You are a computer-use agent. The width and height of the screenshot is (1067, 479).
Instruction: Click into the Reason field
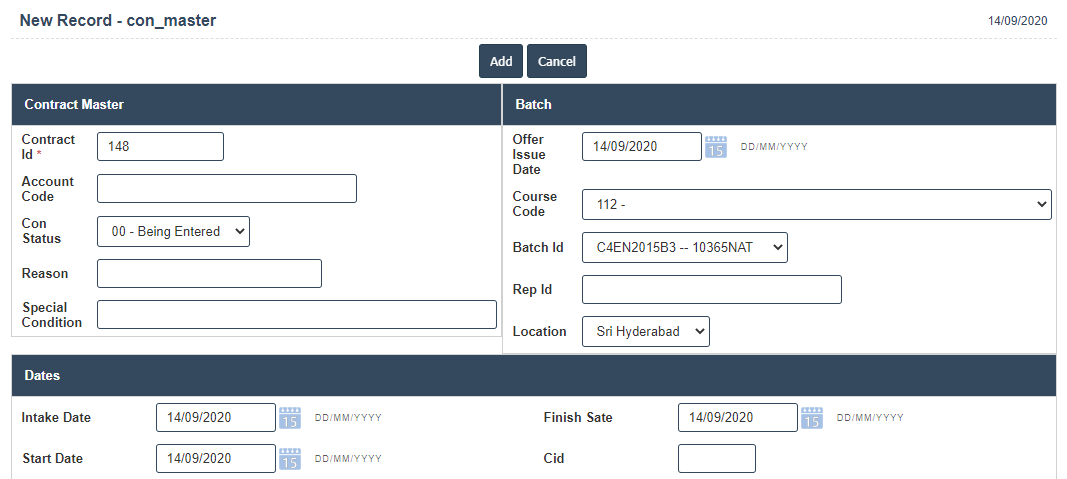(x=209, y=274)
